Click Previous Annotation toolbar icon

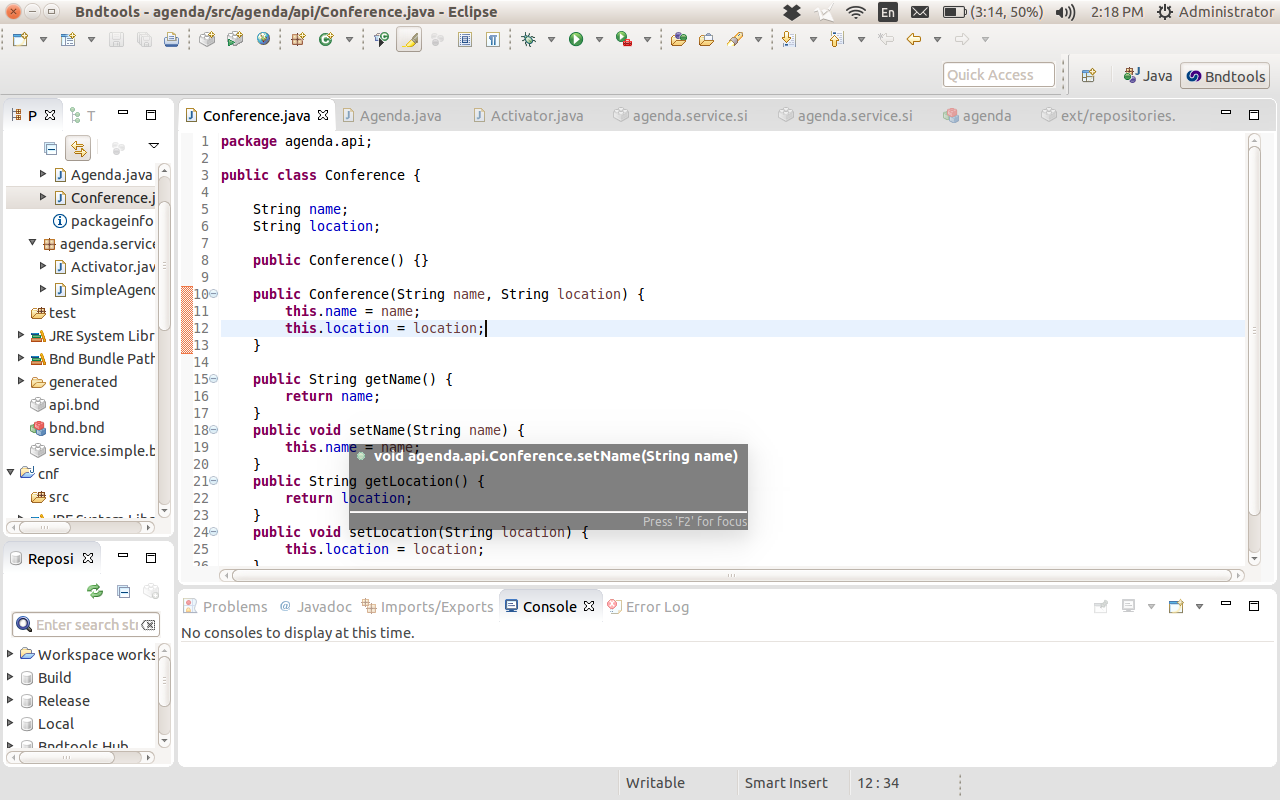(x=837, y=40)
